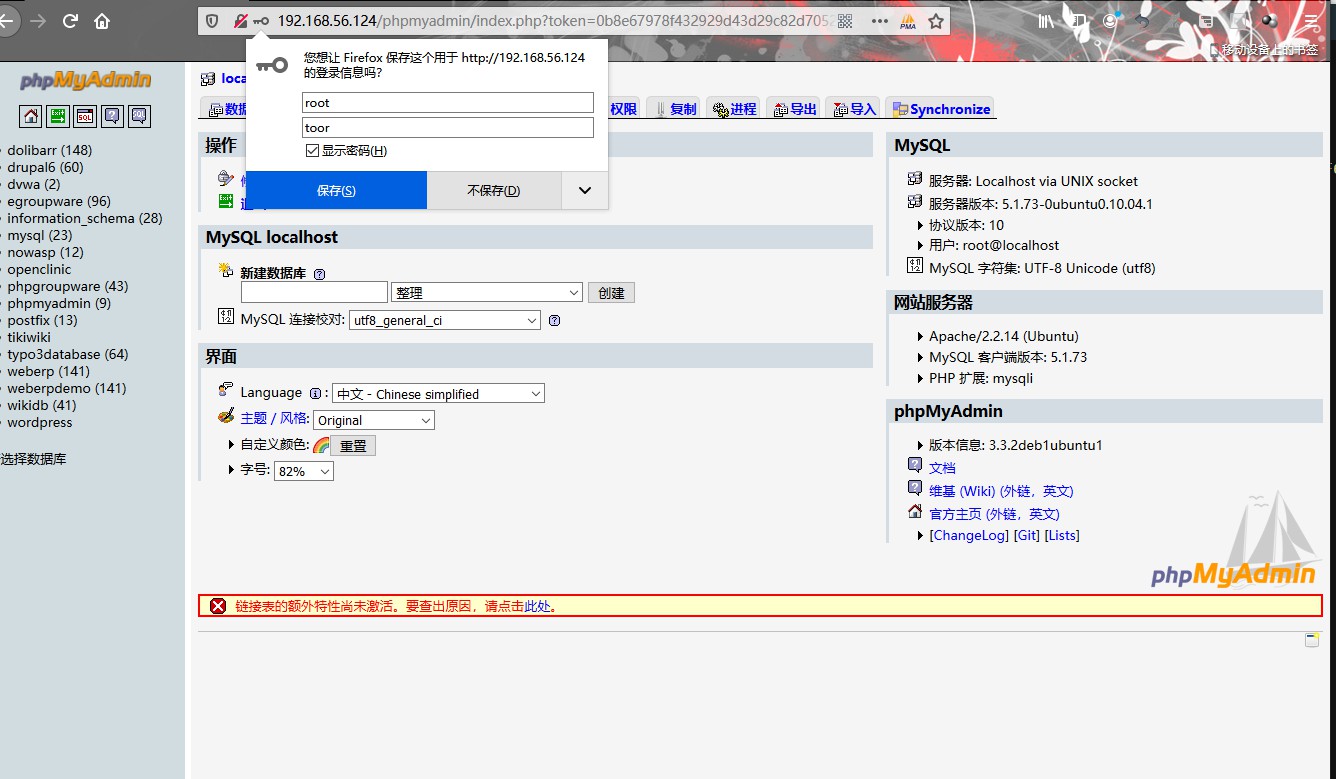The width and height of the screenshot is (1336, 779).
Task: Open the 官方主页 official homepage link
Action: (x=994, y=514)
